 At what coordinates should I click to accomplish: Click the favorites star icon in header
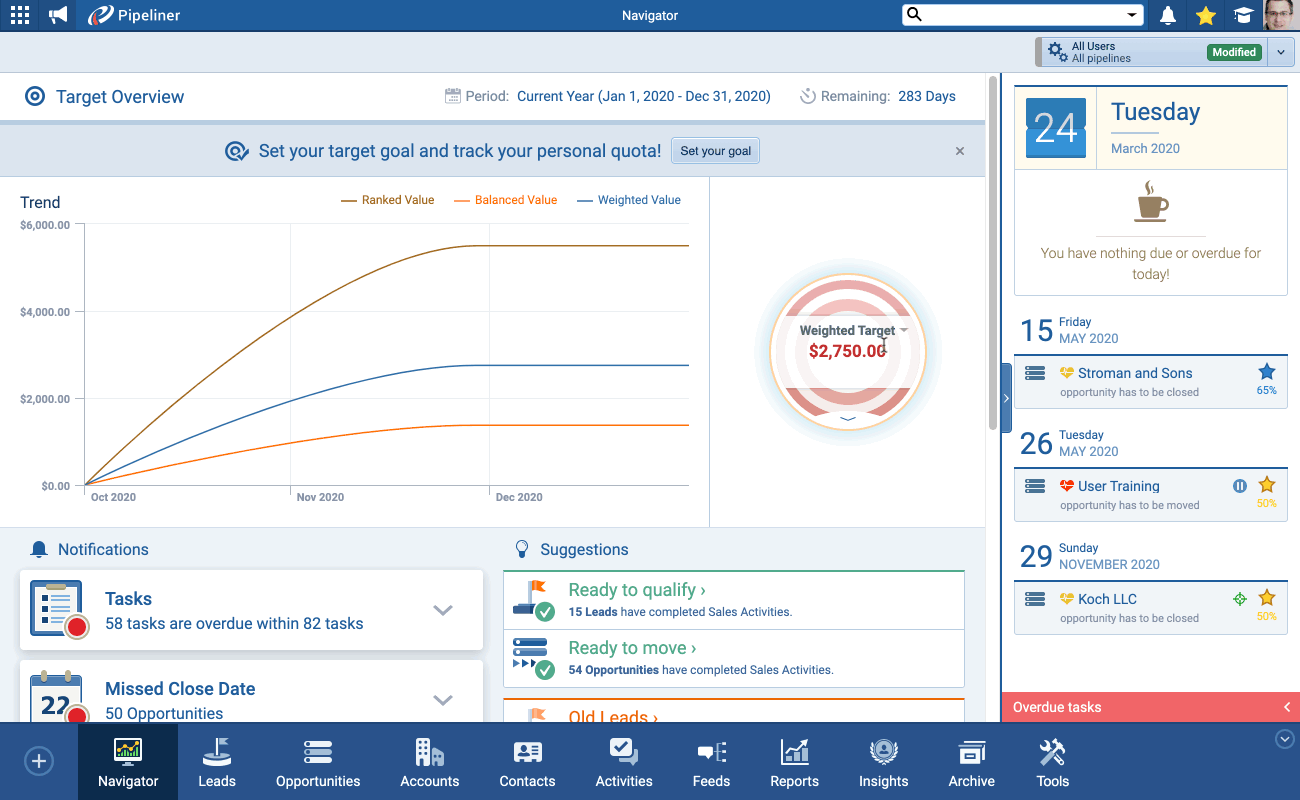[x=1206, y=15]
